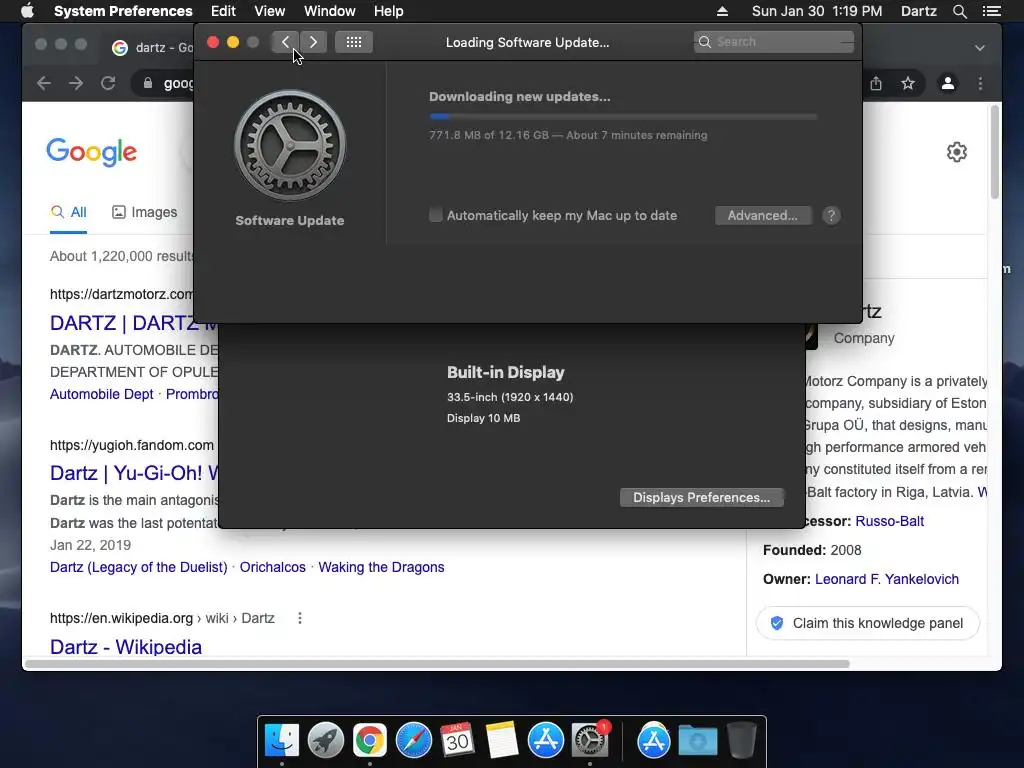Click Chrome back arrow

click(44, 83)
